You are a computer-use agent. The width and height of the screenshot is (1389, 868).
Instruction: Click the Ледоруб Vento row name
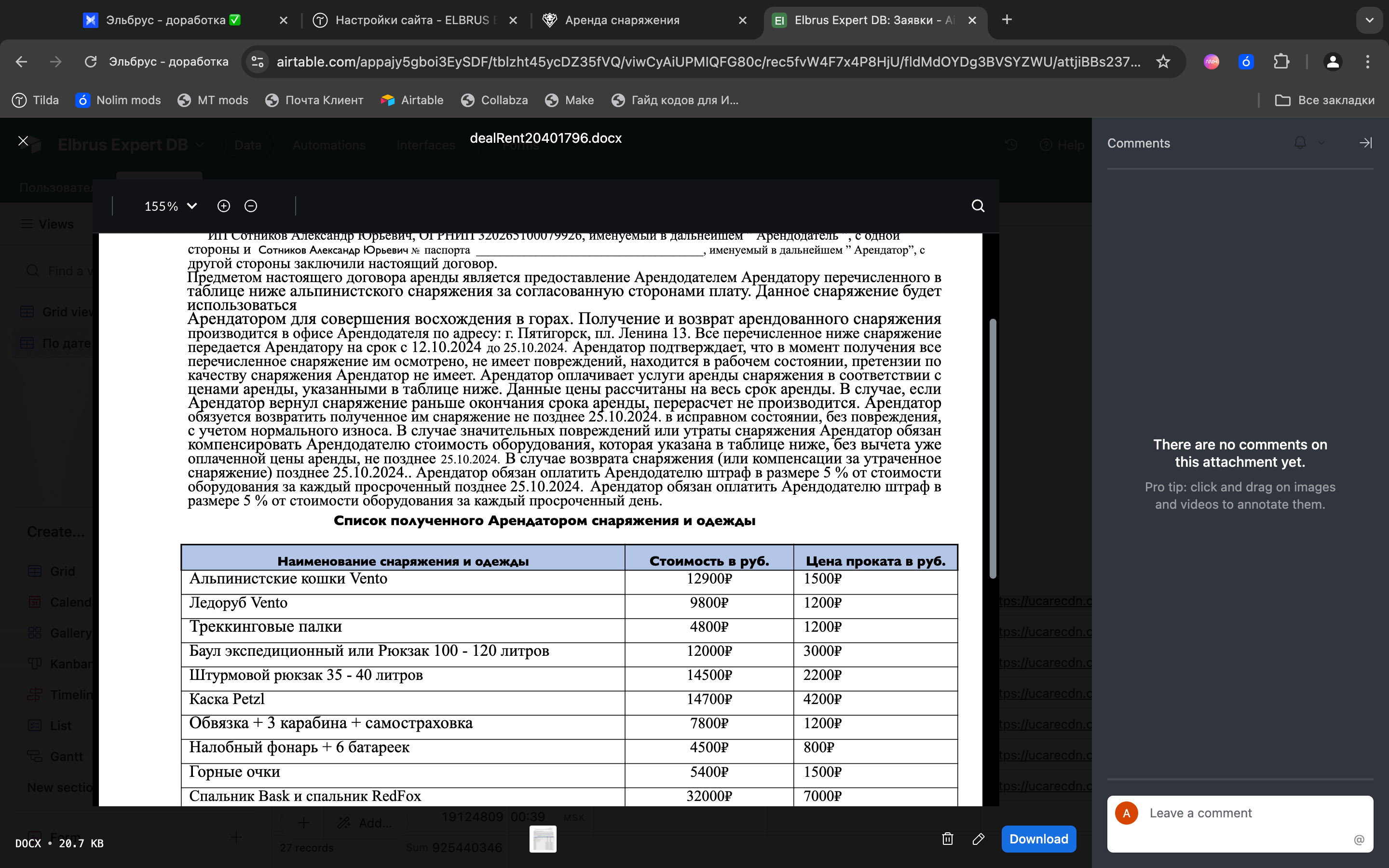click(x=238, y=603)
